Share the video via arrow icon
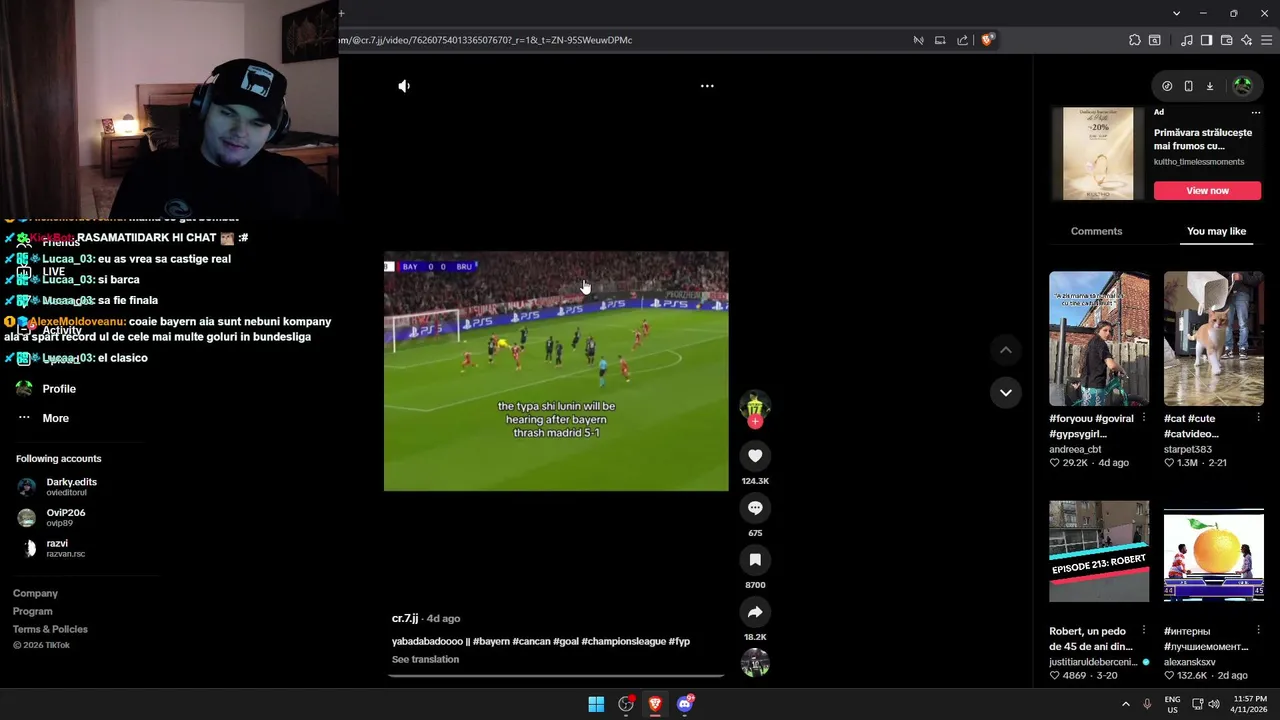The height and width of the screenshot is (720, 1280). pos(755,612)
